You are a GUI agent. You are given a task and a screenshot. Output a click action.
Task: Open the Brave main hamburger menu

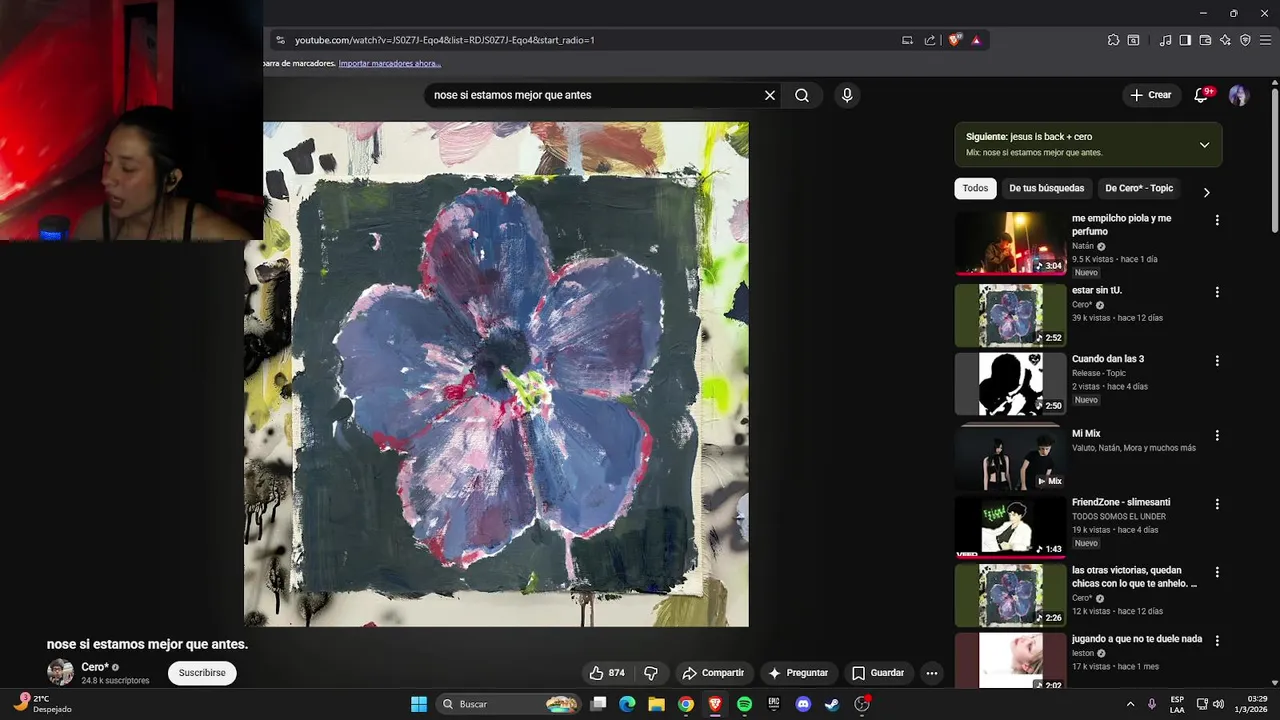[x=1265, y=40]
